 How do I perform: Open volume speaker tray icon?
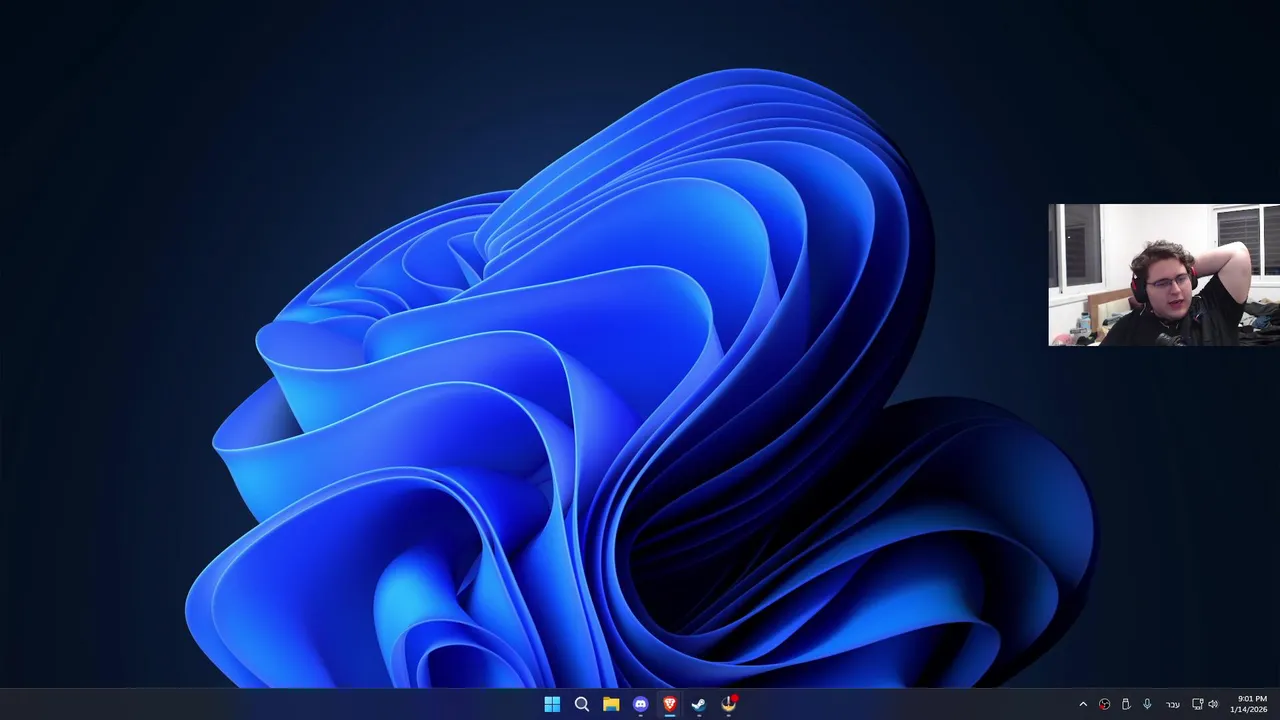tap(1213, 705)
